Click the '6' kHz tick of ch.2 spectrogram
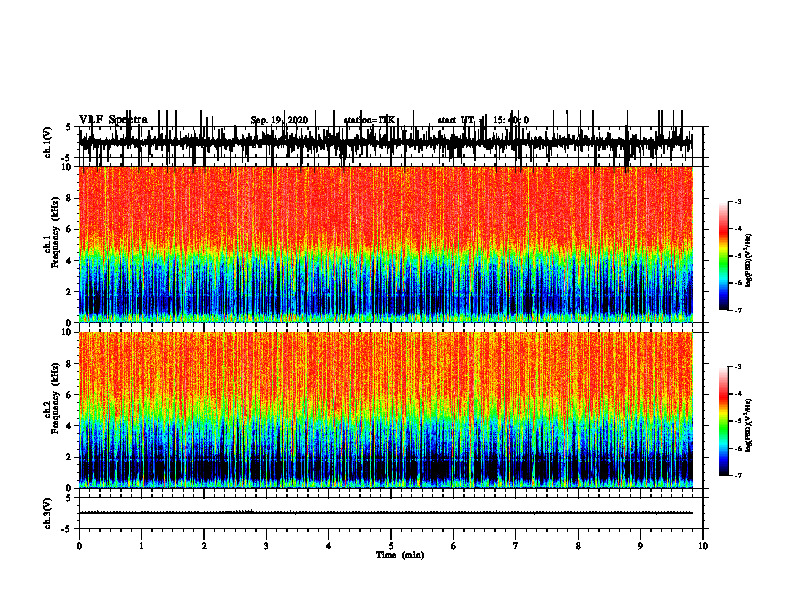Viewport: 792px width, 612px height. pyautogui.click(x=70, y=395)
